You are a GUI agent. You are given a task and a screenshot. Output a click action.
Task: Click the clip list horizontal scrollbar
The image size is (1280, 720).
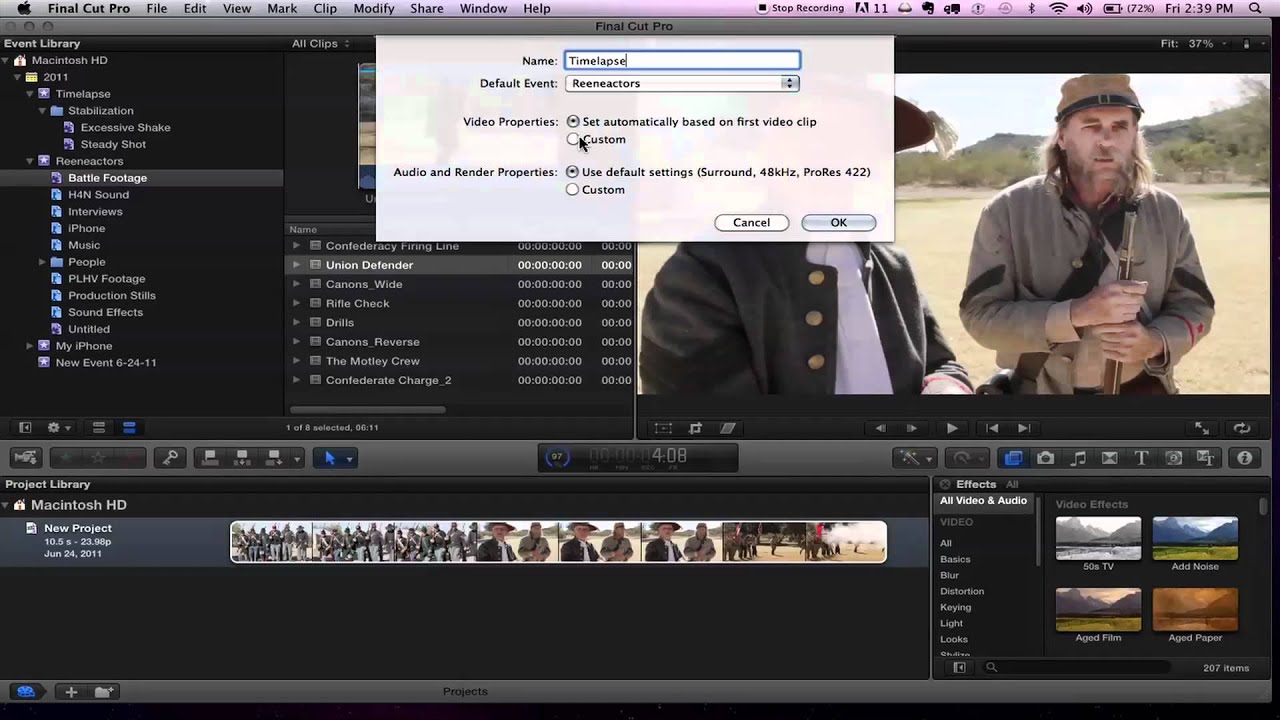tap(368, 409)
